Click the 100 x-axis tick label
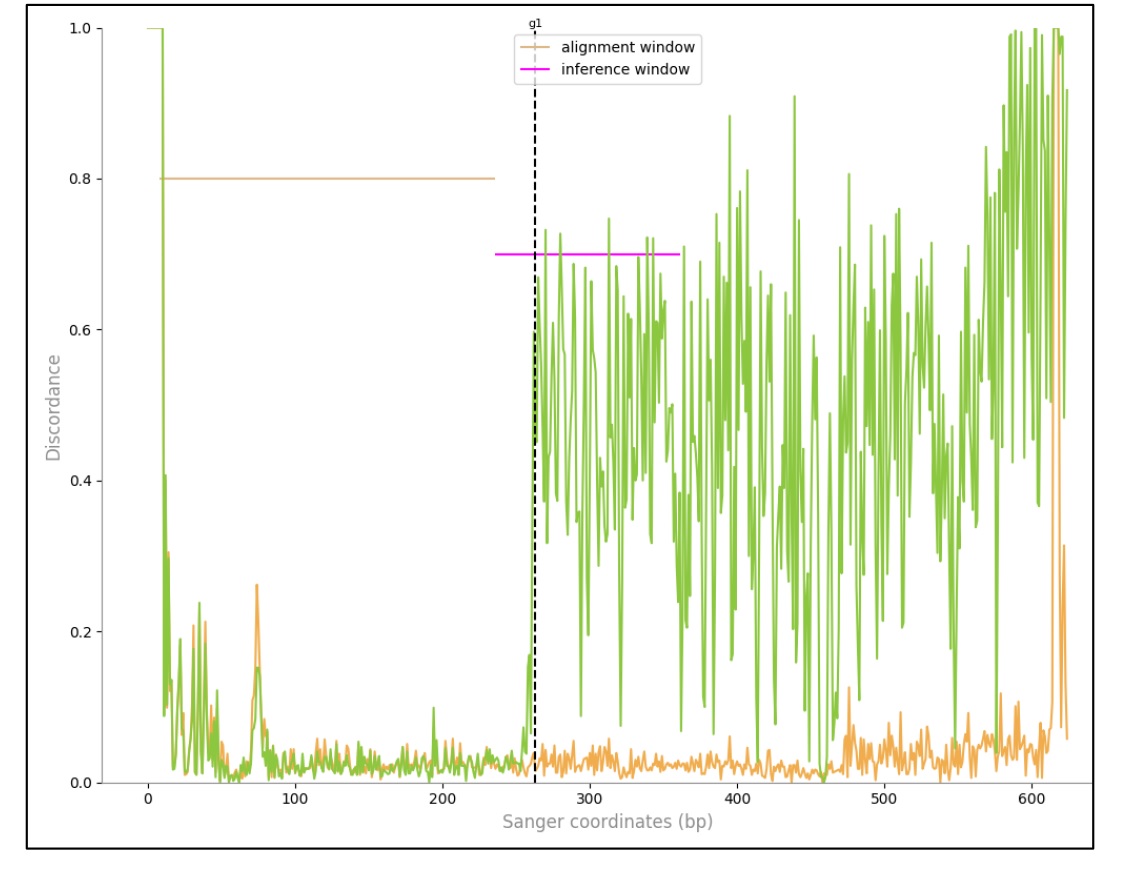 point(295,799)
